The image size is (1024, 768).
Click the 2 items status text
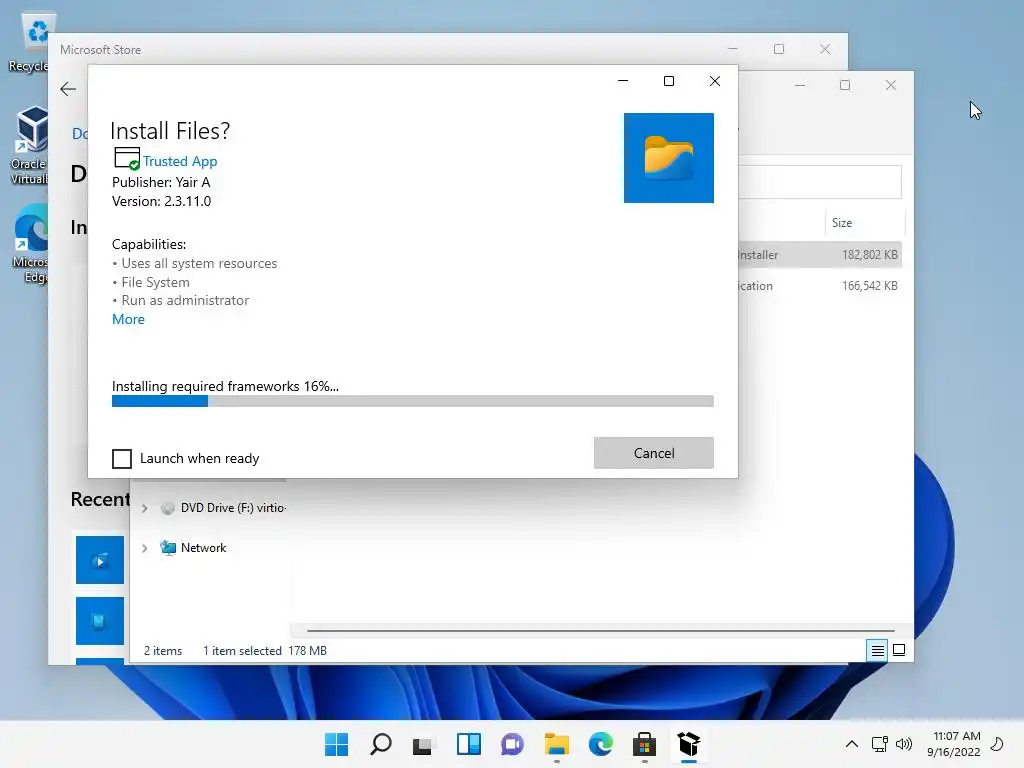[163, 650]
